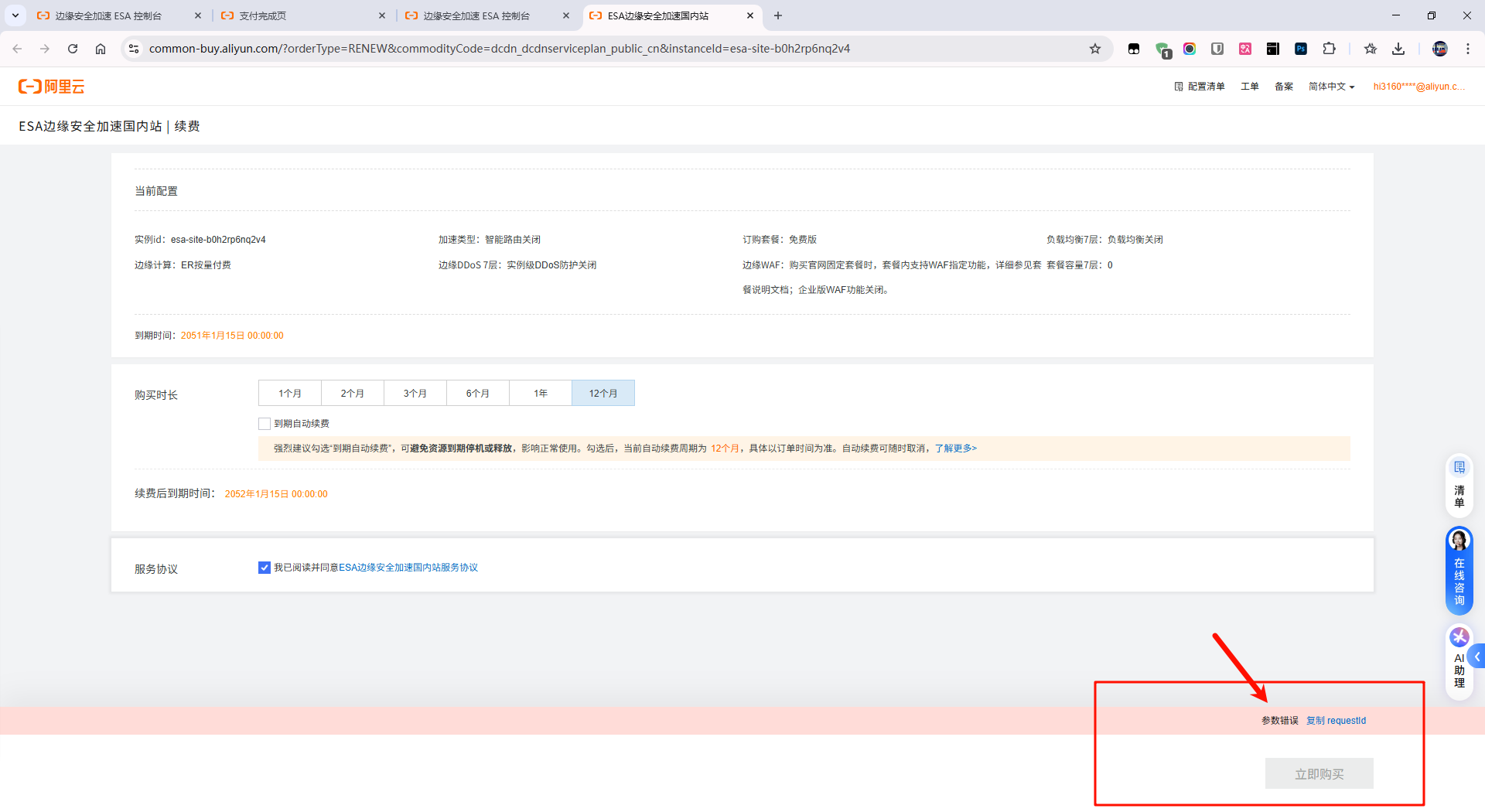Expand the 简体中文 language dropdown
1485x812 pixels.
tap(1331, 87)
